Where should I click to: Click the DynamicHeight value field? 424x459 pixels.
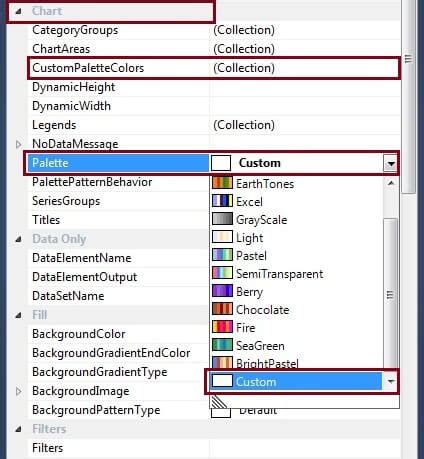[x=305, y=87]
